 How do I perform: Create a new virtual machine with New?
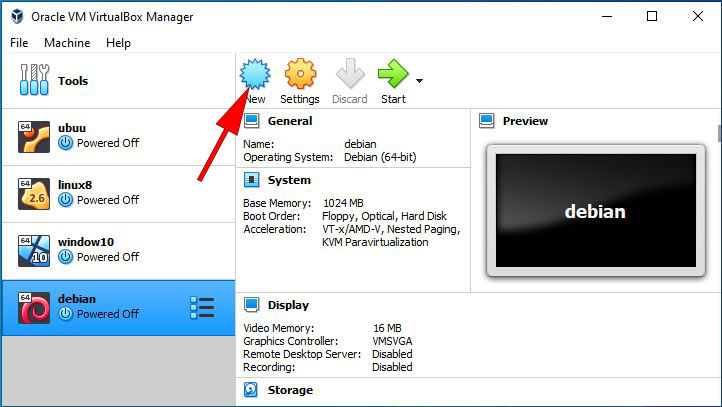(255, 81)
